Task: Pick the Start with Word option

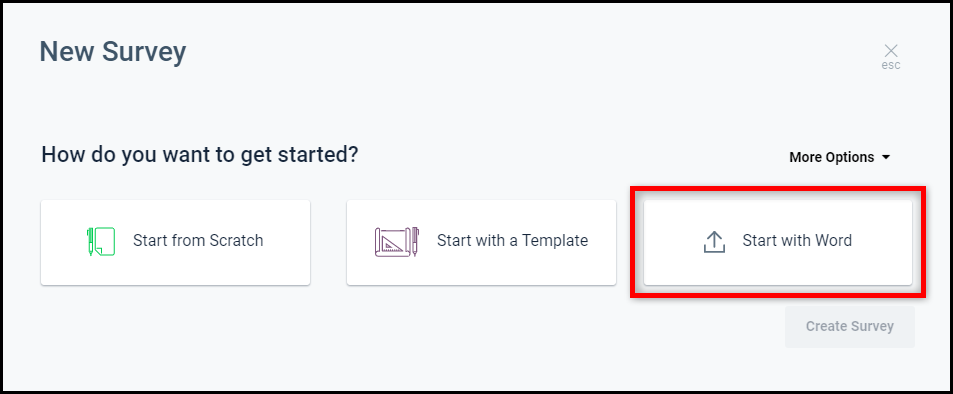Action: (778, 242)
